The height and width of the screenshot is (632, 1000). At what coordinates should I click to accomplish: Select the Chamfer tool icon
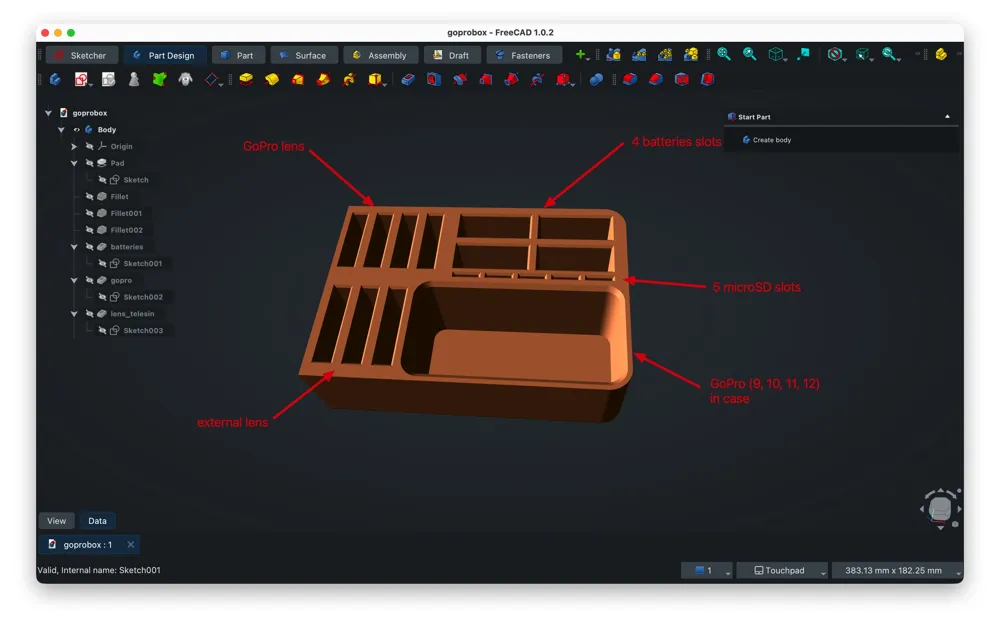coord(656,79)
